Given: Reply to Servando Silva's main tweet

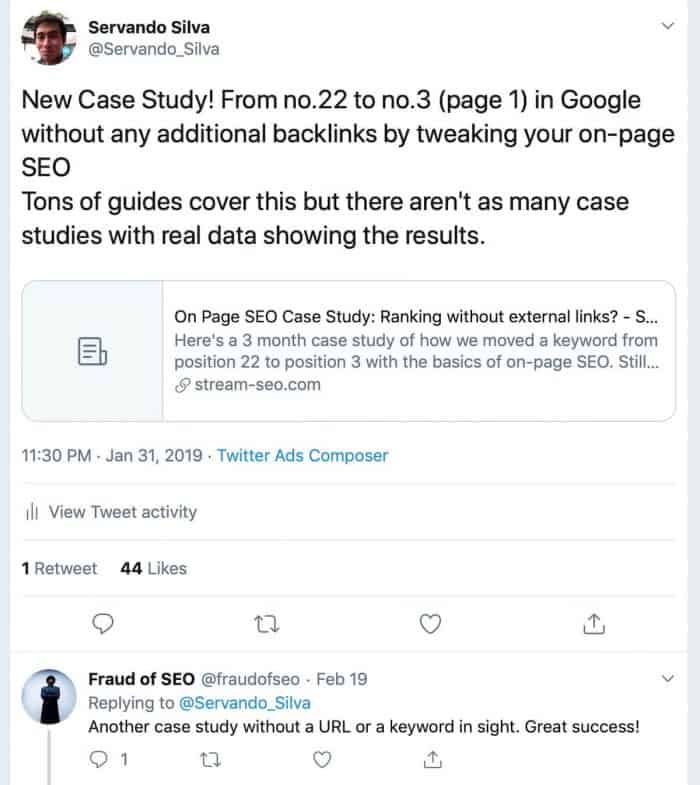Looking at the screenshot, I should (x=103, y=624).
